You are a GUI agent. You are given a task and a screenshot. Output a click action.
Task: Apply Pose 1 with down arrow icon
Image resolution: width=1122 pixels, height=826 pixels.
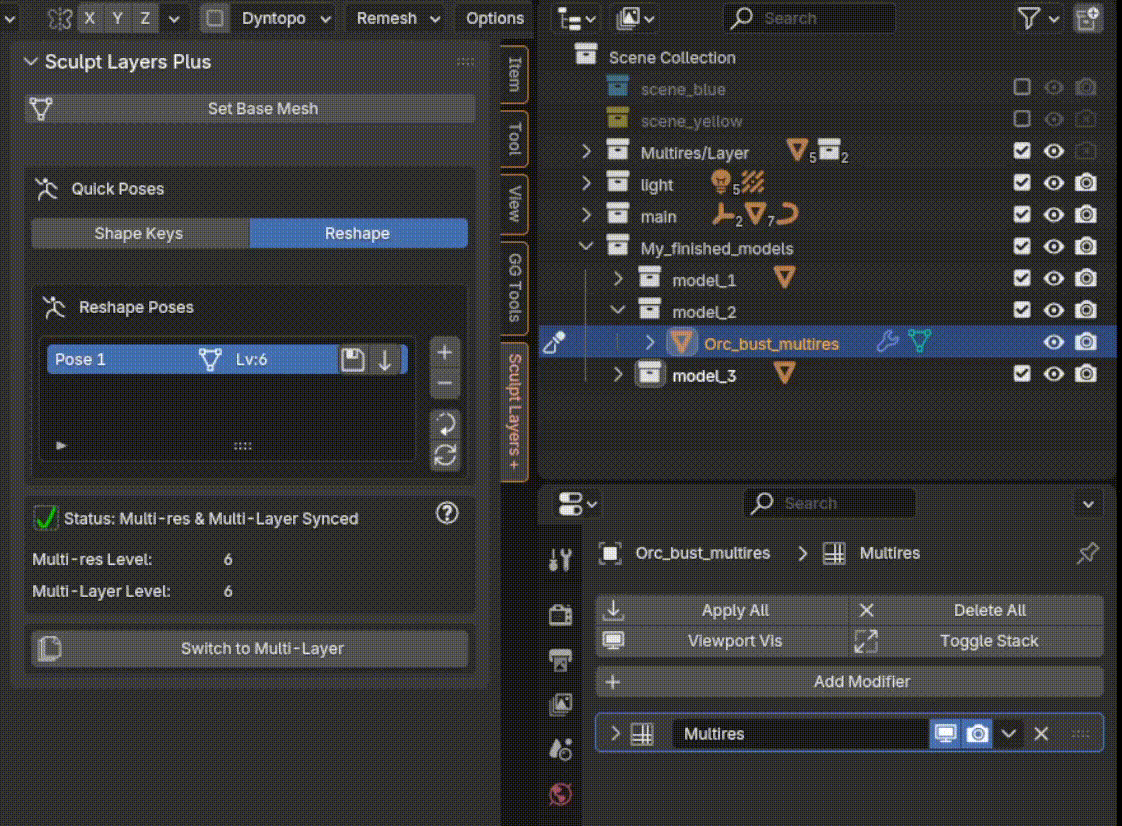(x=385, y=359)
